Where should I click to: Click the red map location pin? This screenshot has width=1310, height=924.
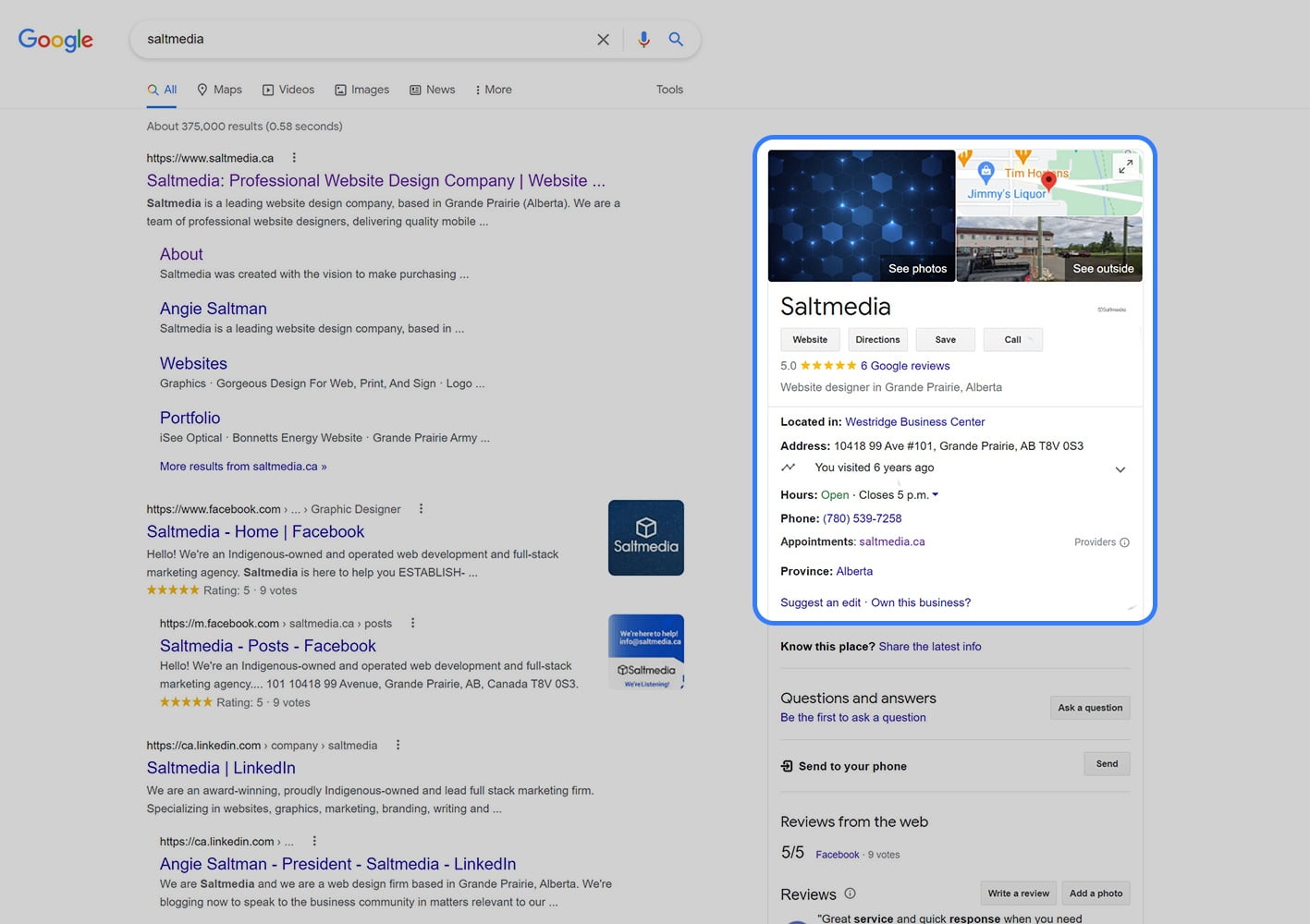[1048, 180]
